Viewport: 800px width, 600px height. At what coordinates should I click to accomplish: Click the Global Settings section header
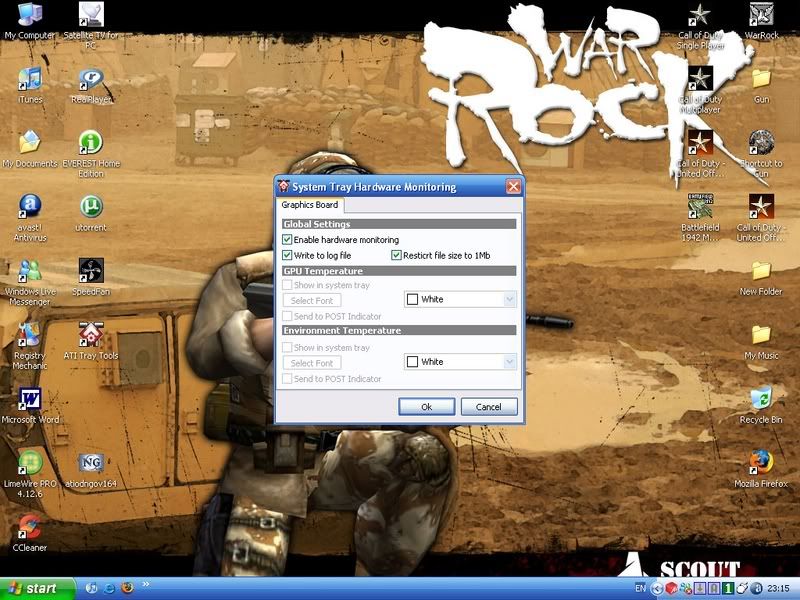click(399, 224)
